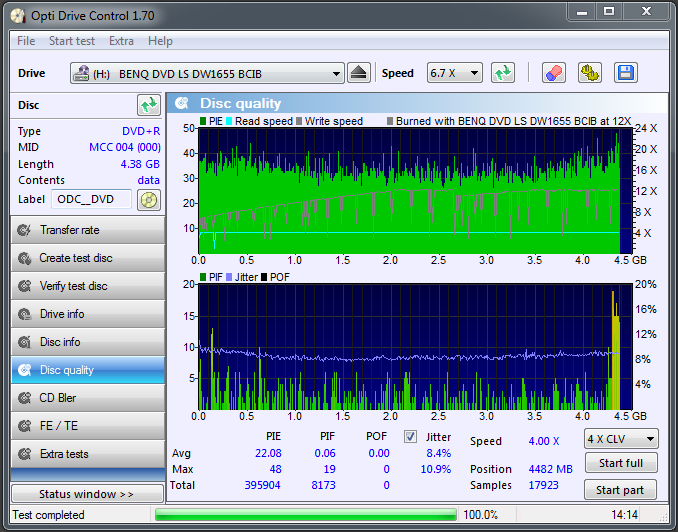678x532 pixels.
Task: Click the Status window >> button
Action: point(87,494)
